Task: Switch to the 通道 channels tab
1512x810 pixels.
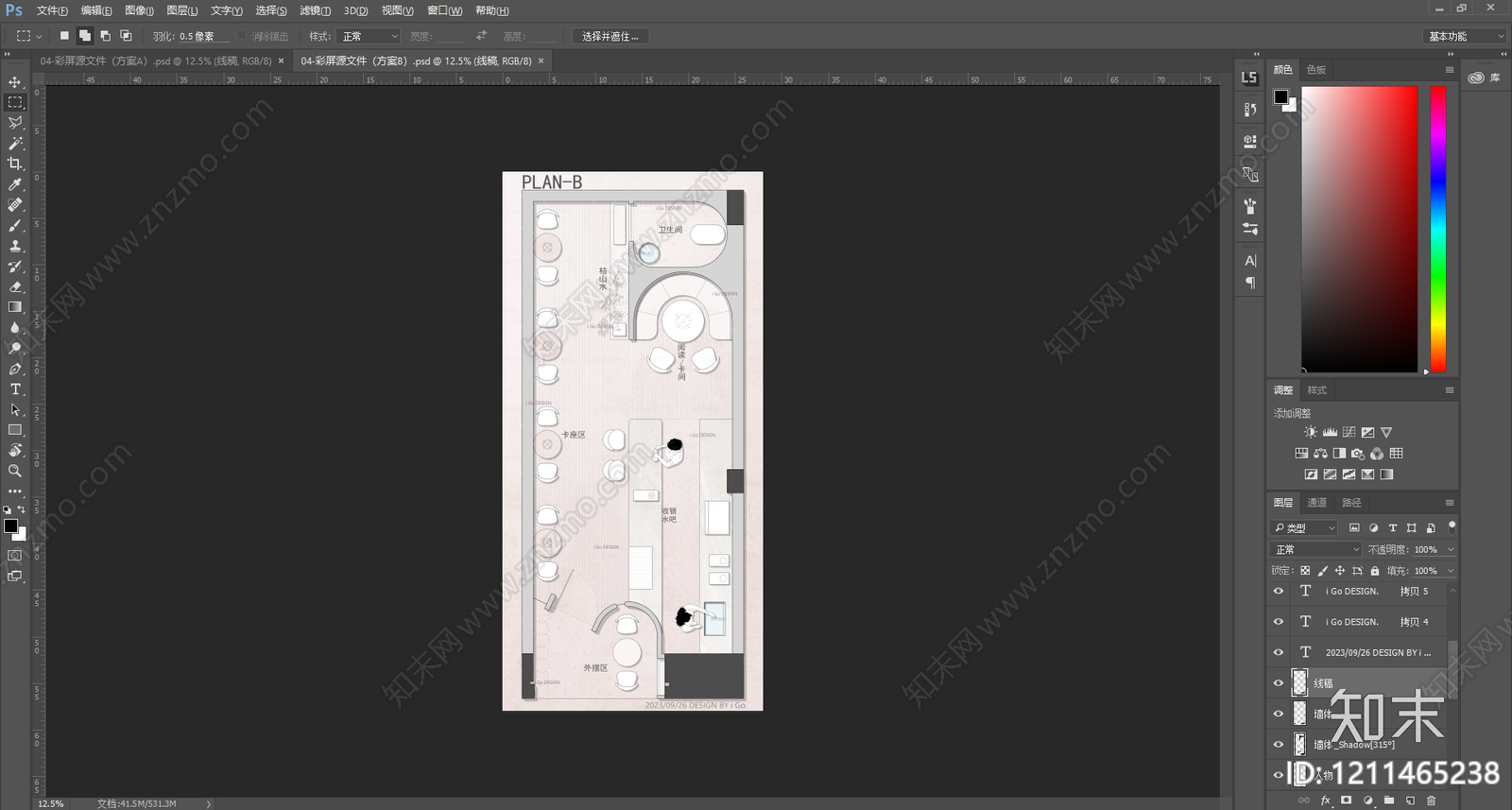Action: (x=1317, y=503)
